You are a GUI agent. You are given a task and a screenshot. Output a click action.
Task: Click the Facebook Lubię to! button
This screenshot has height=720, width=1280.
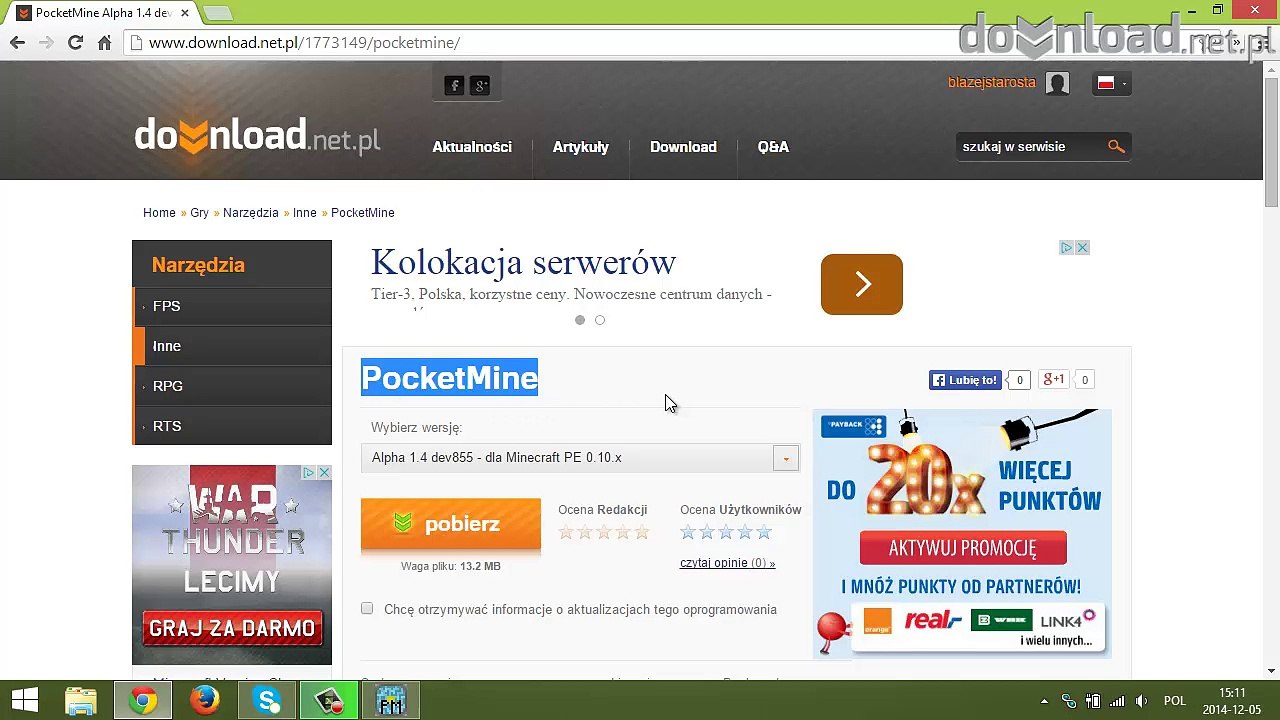point(965,380)
